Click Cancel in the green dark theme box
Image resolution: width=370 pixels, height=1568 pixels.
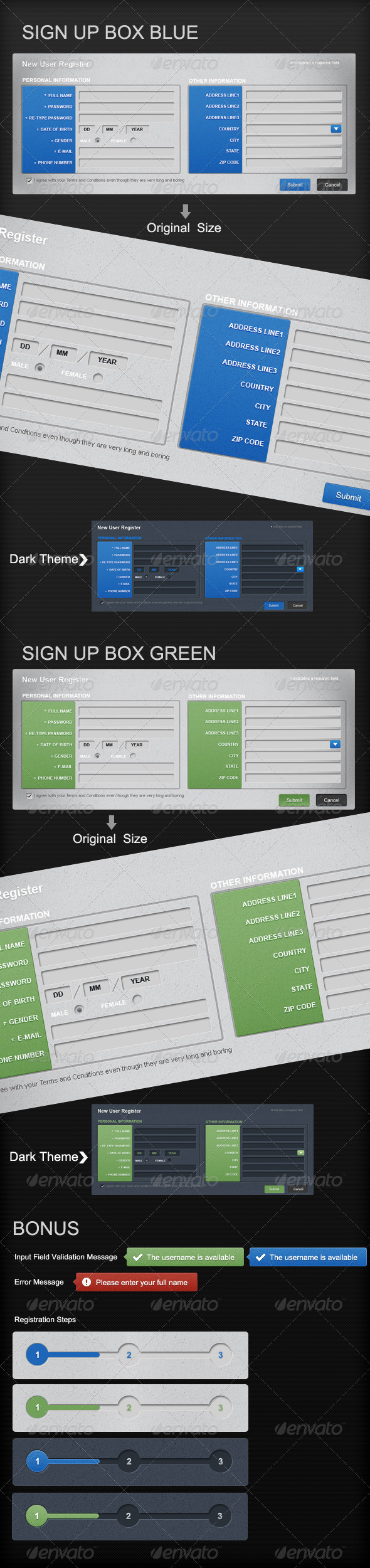(299, 1189)
